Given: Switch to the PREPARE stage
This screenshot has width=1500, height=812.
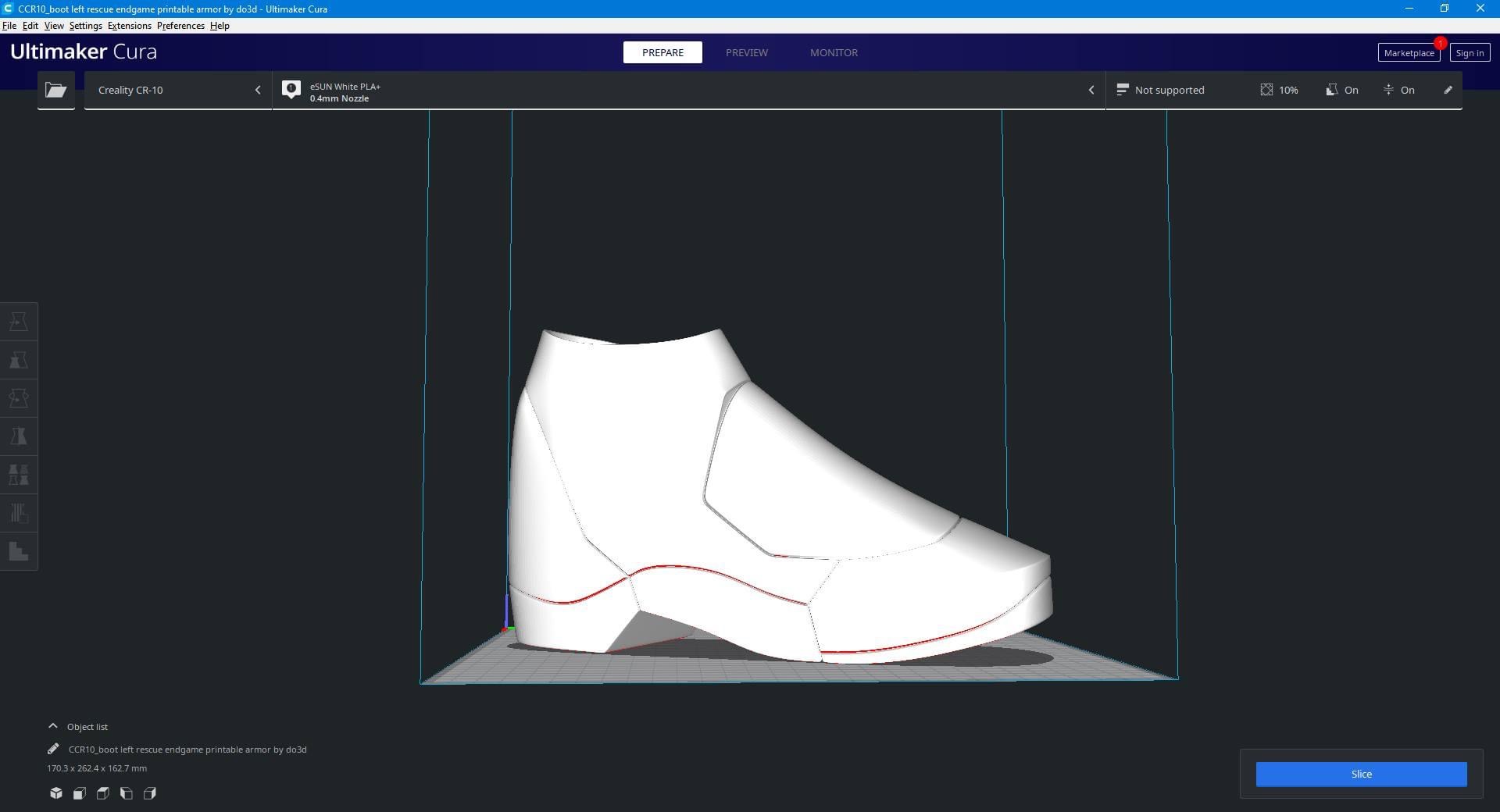Looking at the screenshot, I should pyautogui.click(x=662, y=52).
